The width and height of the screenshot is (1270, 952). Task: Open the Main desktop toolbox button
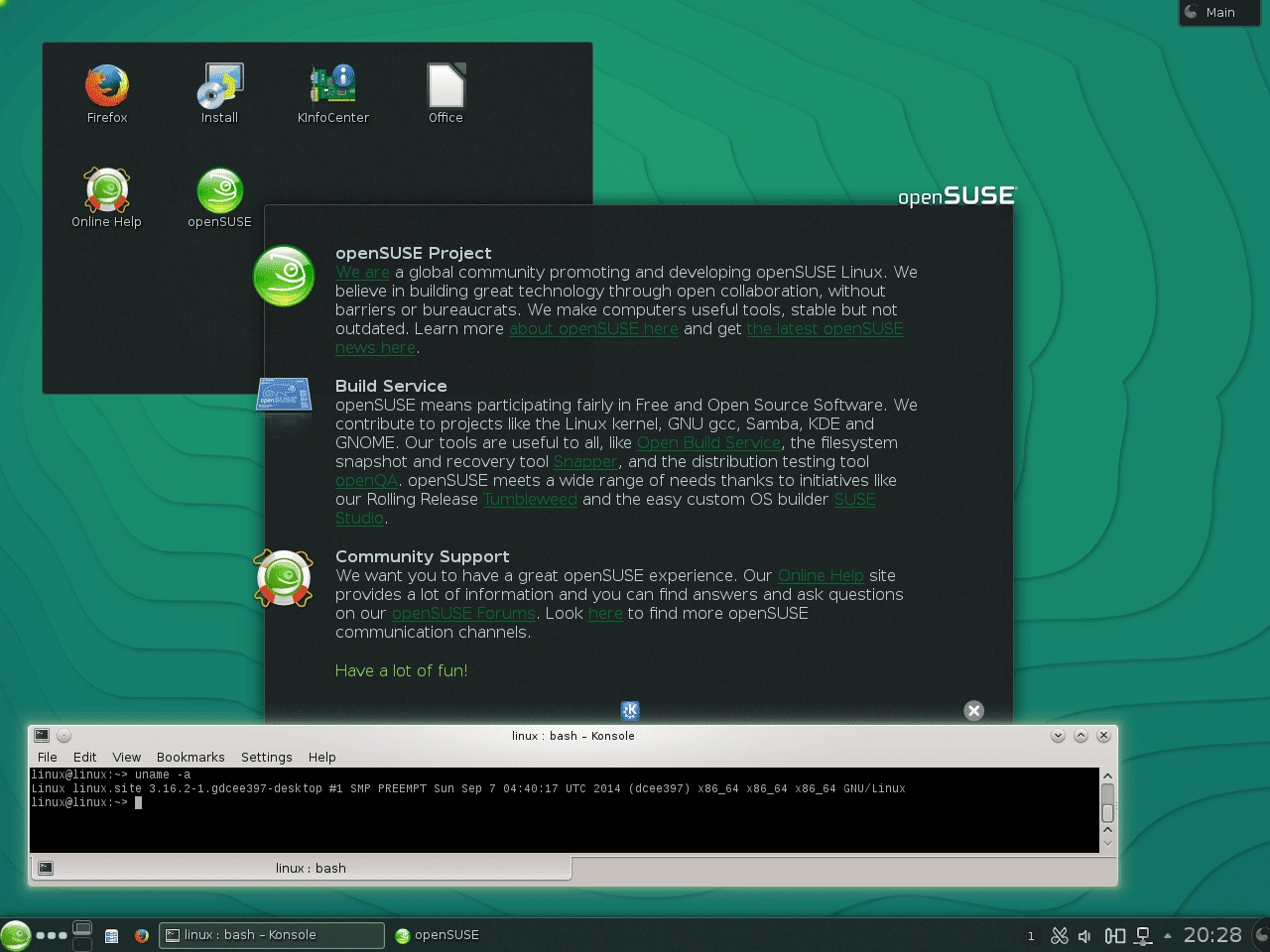click(x=1218, y=12)
